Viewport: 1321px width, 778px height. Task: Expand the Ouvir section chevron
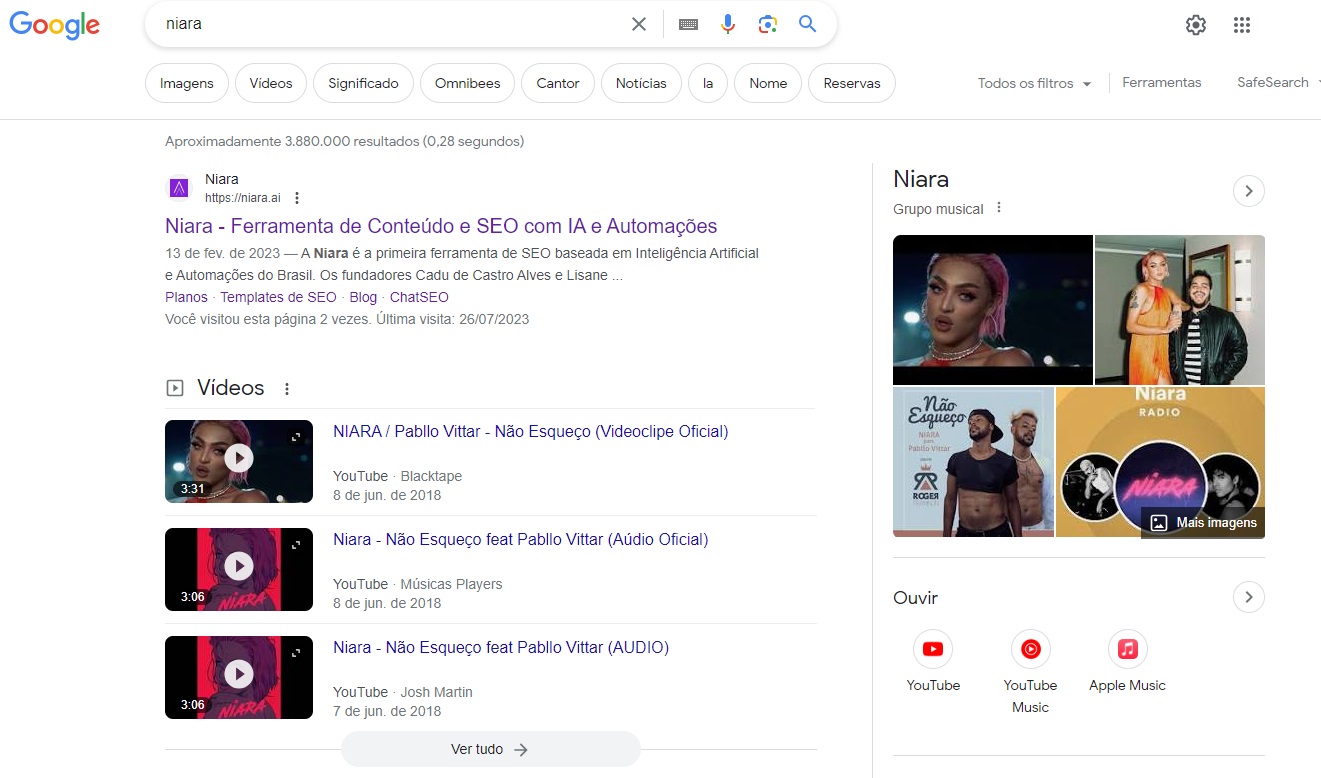pos(1248,597)
